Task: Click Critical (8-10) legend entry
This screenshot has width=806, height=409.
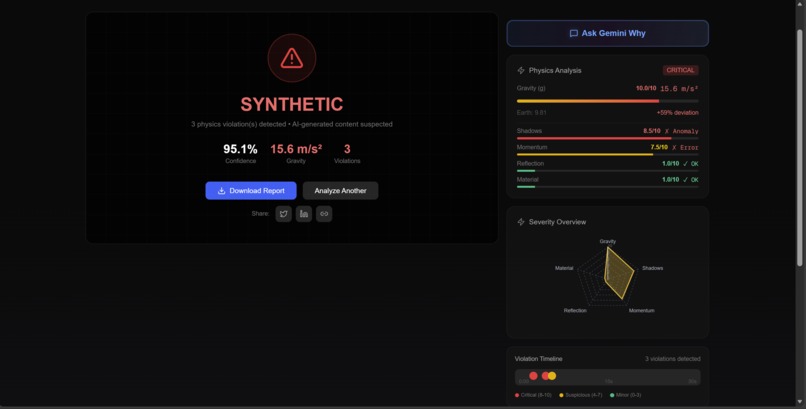Action: click(534, 395)
